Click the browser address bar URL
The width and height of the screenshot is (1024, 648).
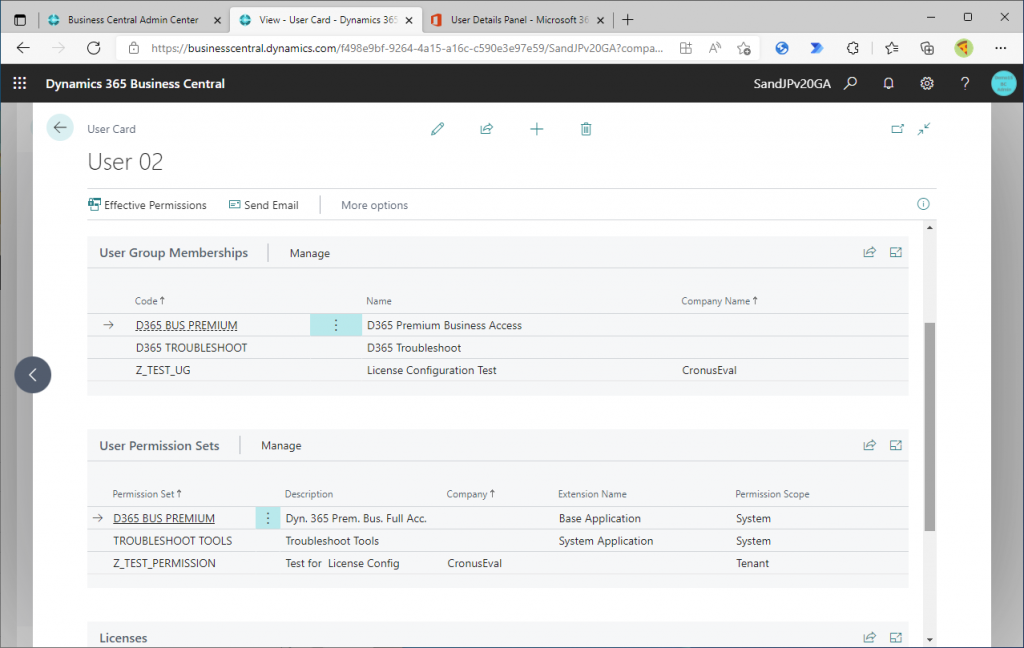click(x=406, y=48)
